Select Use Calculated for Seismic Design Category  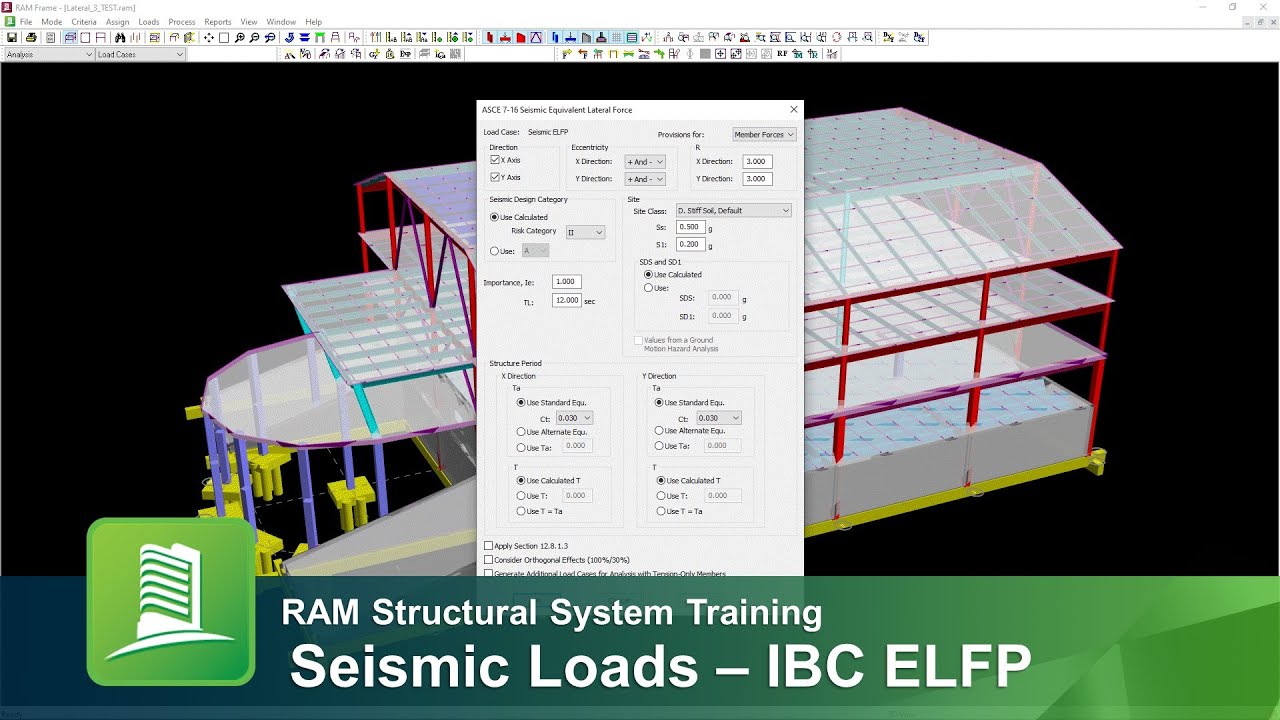point(494,217)
